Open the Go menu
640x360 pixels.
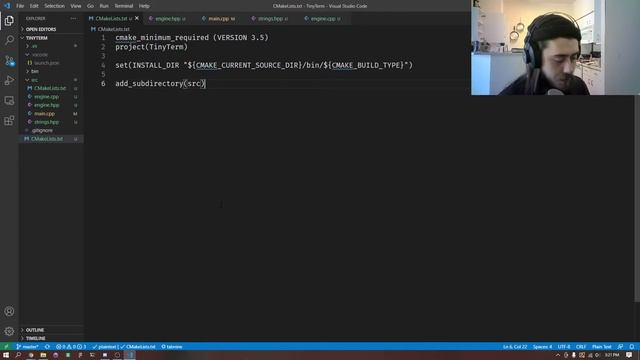pyautogui.click(x=90, y=6)
